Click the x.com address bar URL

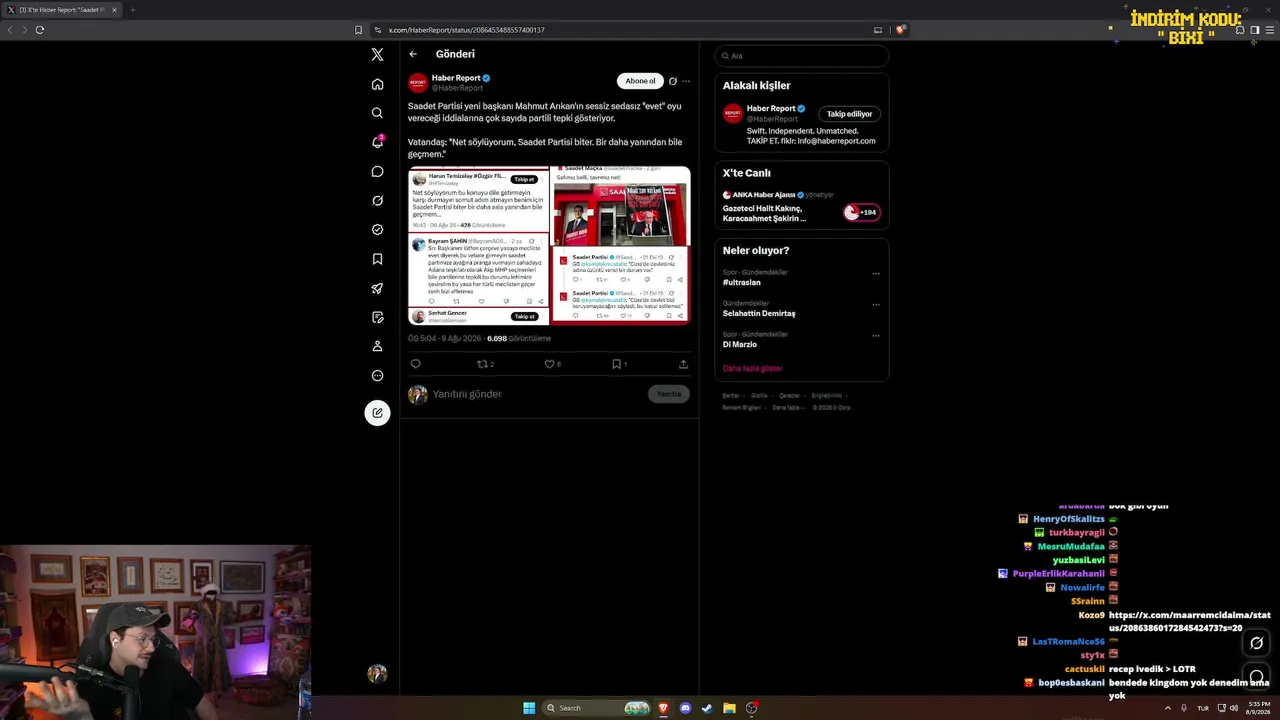click(466, 30)
